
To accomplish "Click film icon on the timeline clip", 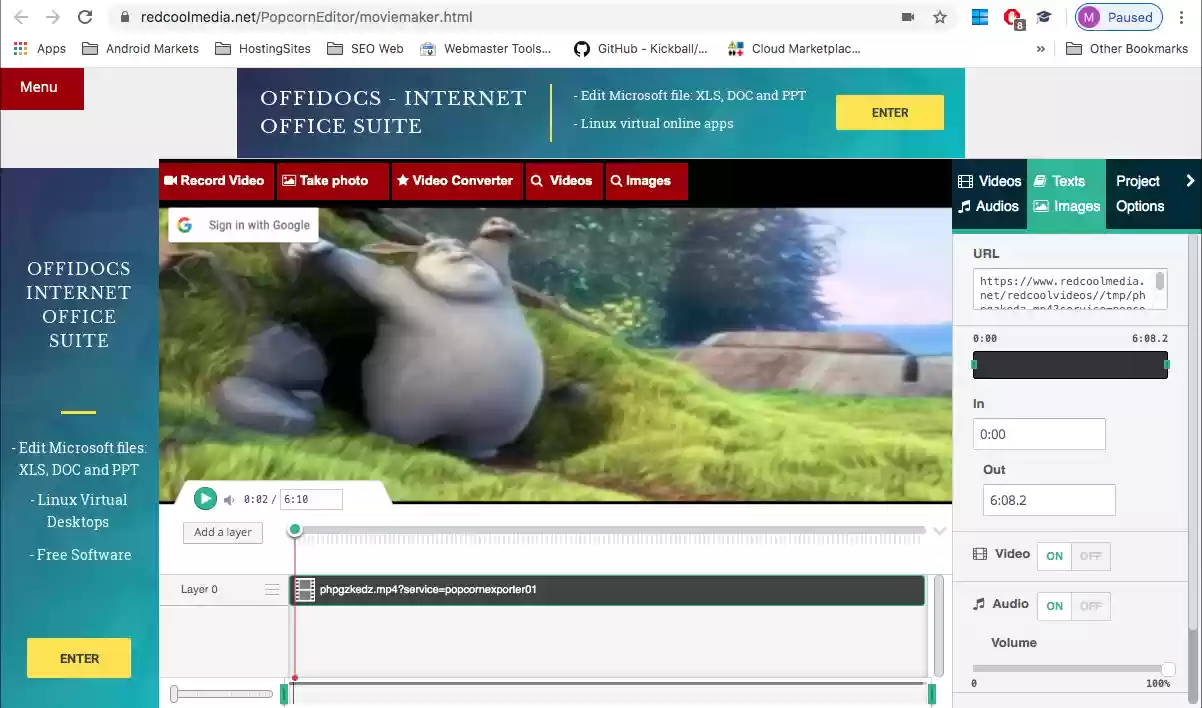I will pyautogui.click(x=304, y=590).
